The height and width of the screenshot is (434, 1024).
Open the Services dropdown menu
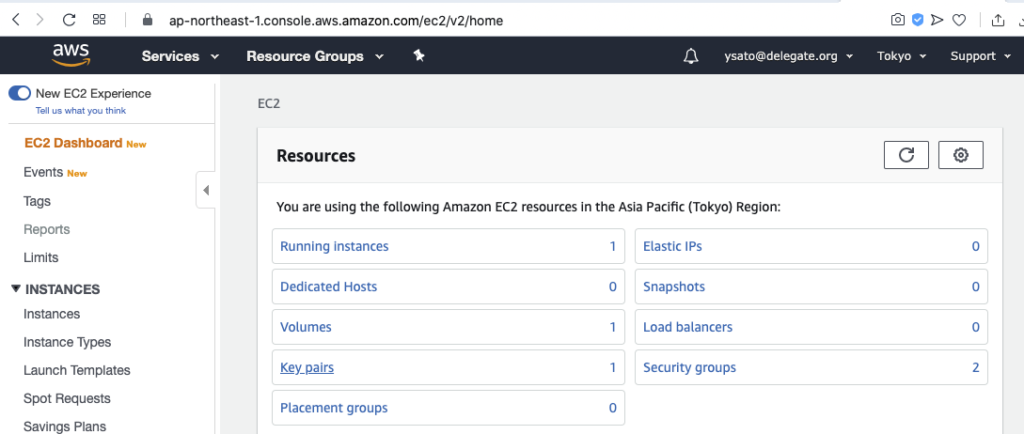pos(180,56)
